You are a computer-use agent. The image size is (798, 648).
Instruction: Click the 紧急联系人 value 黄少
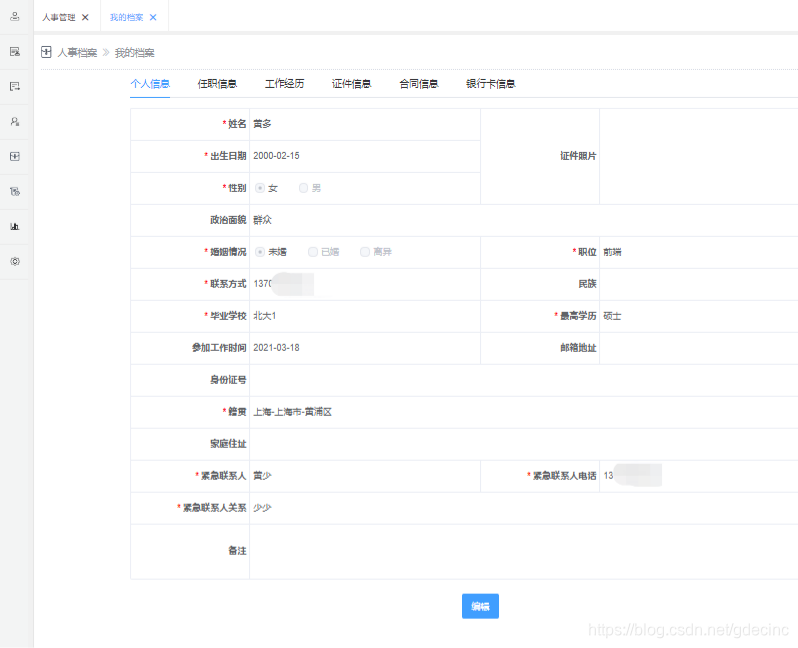(263, 476)
